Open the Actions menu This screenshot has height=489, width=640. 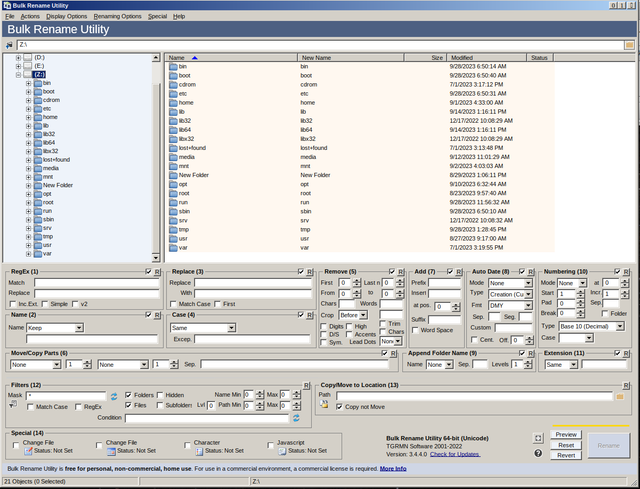(x=30, y=16)
